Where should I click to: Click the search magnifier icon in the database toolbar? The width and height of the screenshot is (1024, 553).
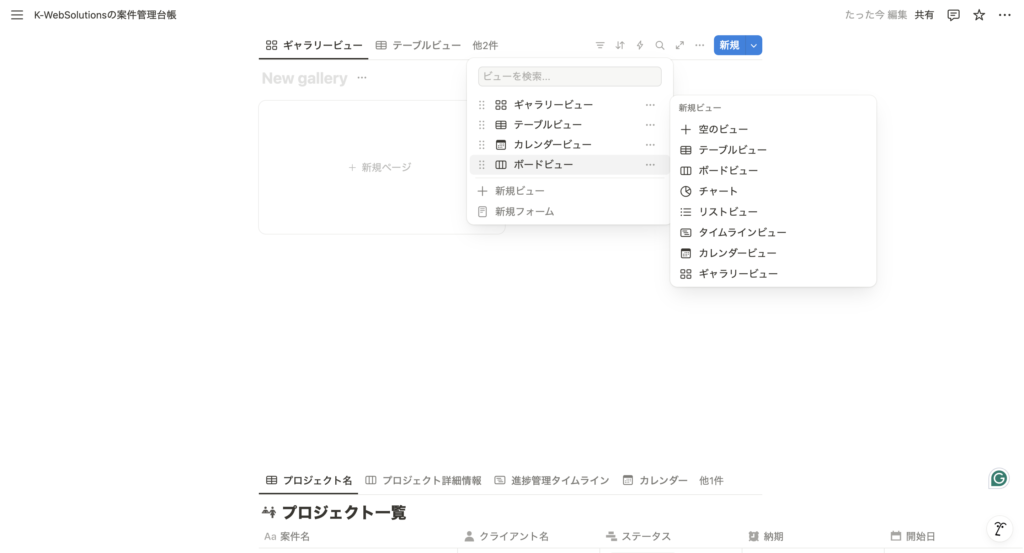click(x=660, y=45)
